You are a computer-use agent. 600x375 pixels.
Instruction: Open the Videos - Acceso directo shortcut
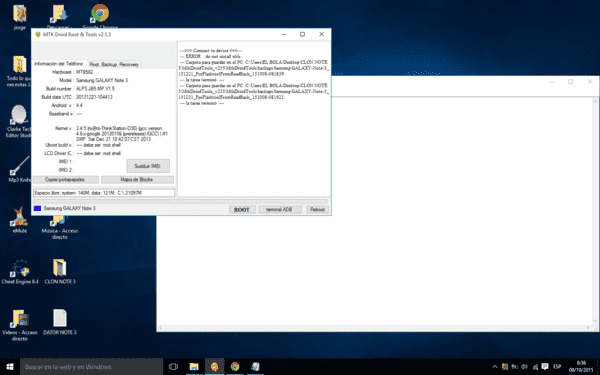point(20,324)
